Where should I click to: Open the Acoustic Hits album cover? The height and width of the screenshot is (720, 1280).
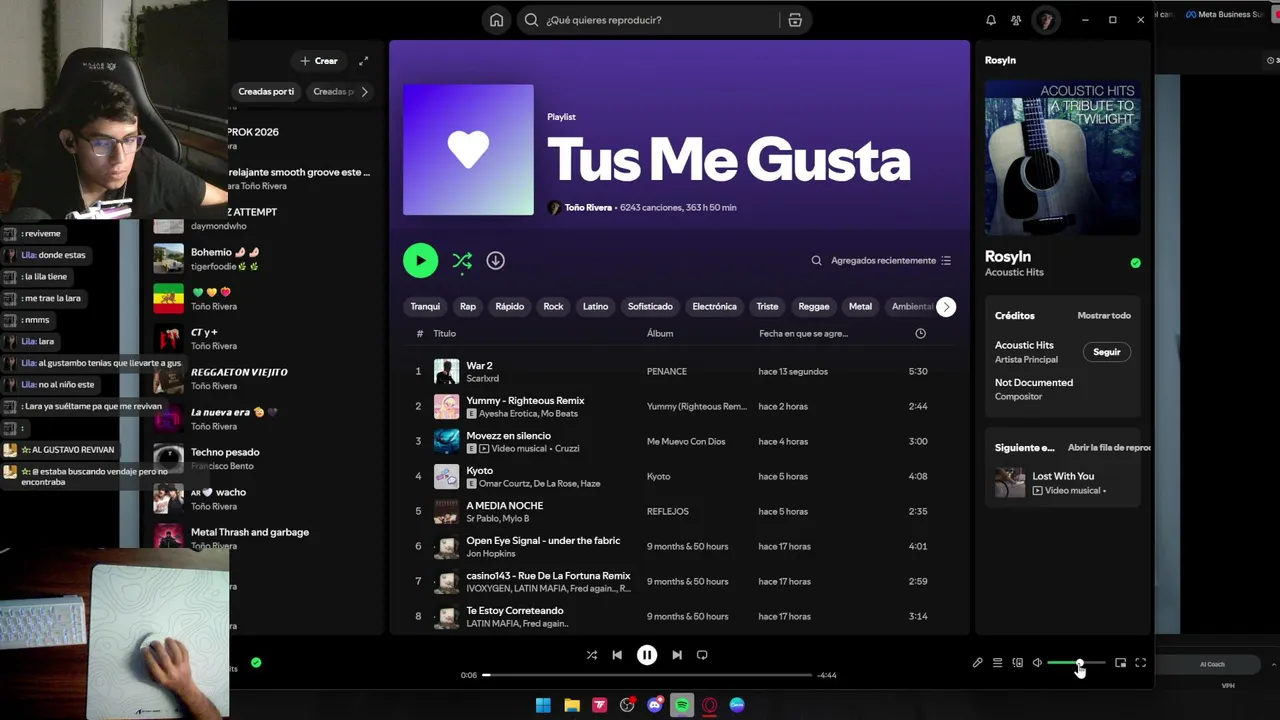[x=1062, y=158]
